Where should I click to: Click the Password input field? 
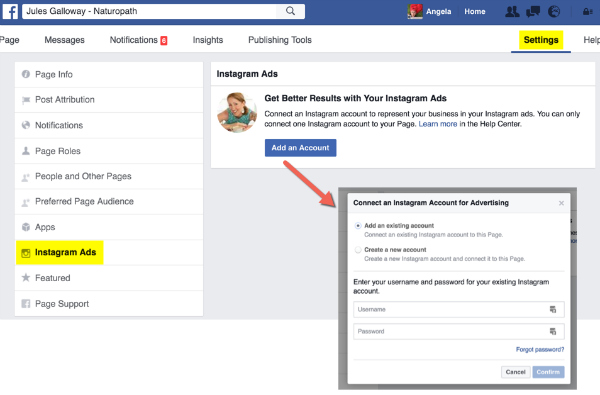click(x=458, y=331)
